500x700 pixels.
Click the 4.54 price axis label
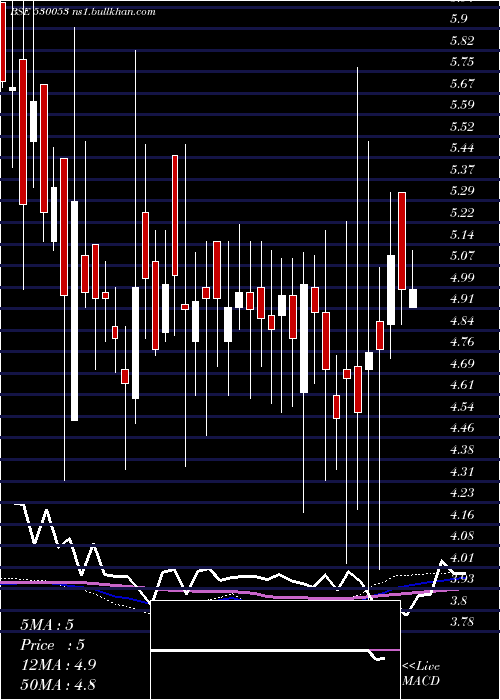tap(462, 406)
